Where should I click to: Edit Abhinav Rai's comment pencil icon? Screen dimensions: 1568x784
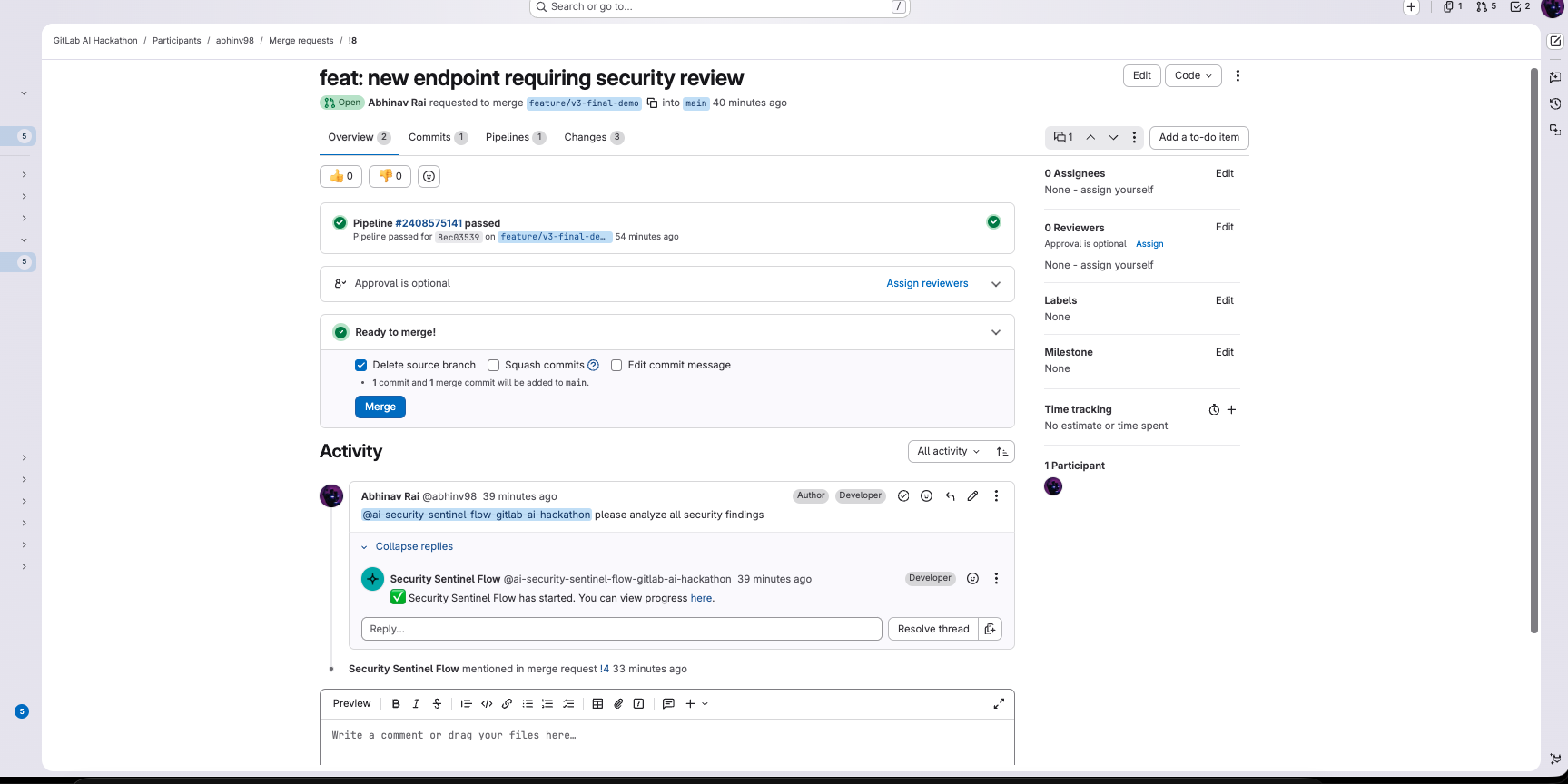pos(972,495)
